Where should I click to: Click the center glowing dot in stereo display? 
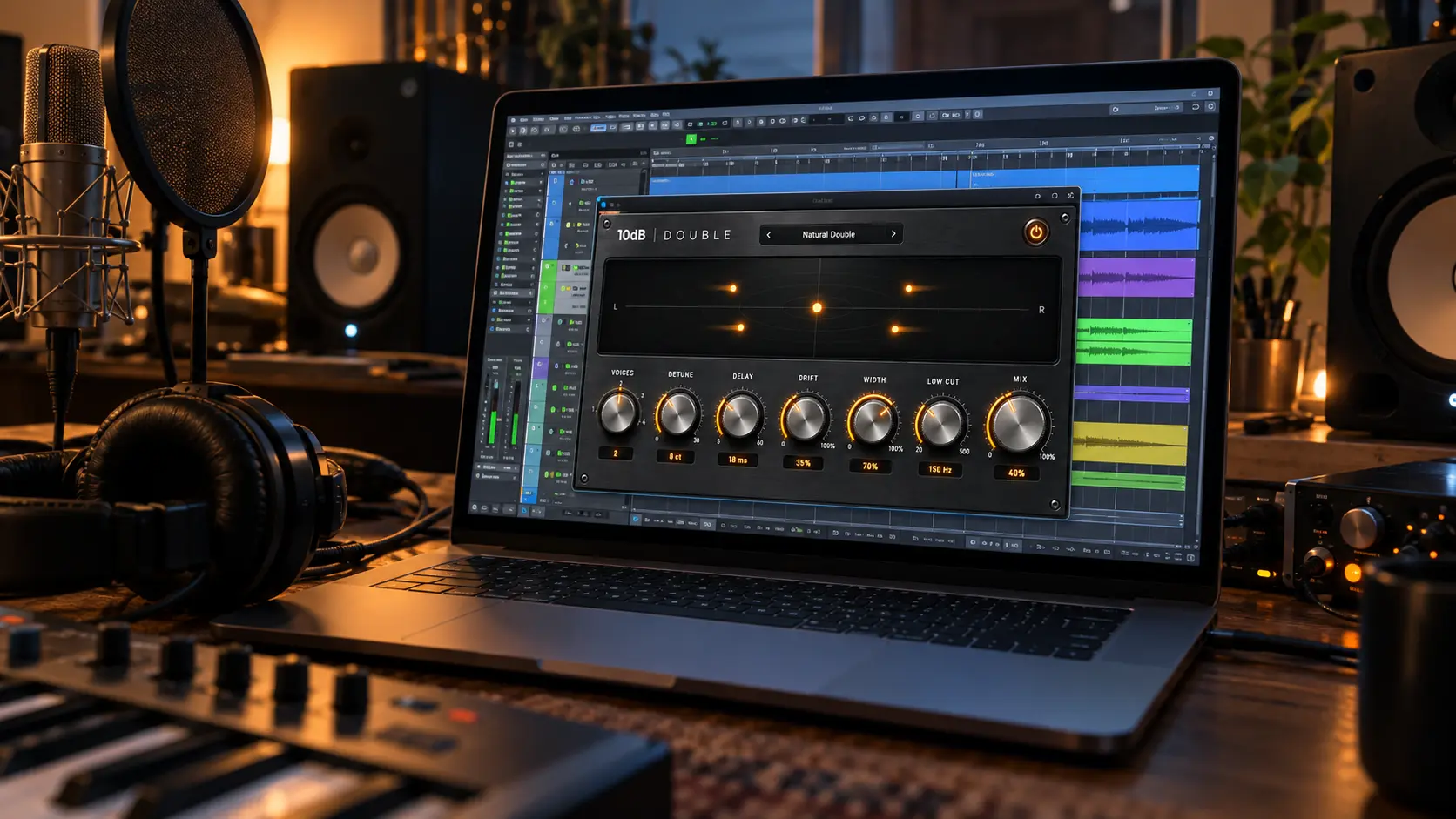click(x=817, y=307)
